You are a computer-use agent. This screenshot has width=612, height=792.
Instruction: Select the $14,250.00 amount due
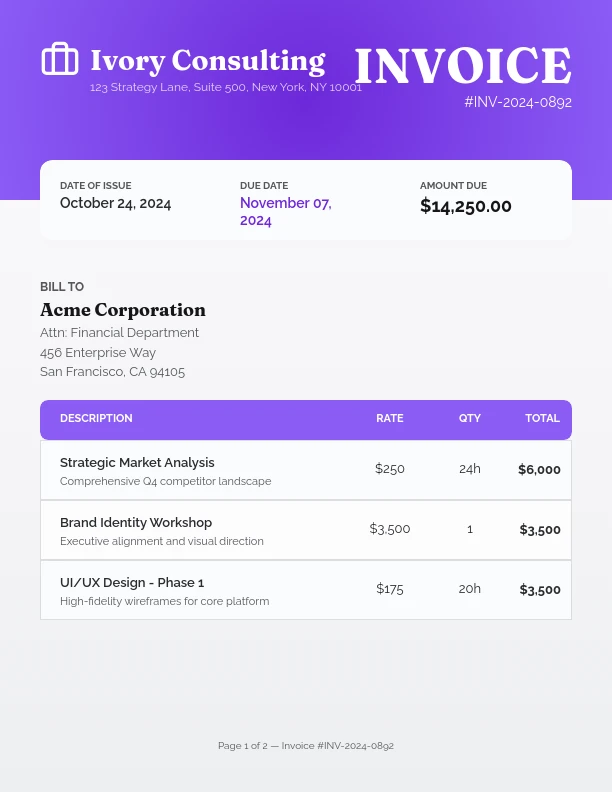point(465,207)
